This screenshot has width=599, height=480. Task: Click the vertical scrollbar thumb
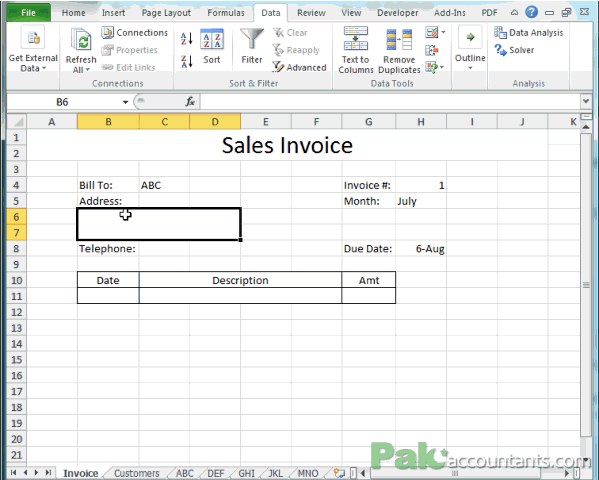(x=586, y=285)
